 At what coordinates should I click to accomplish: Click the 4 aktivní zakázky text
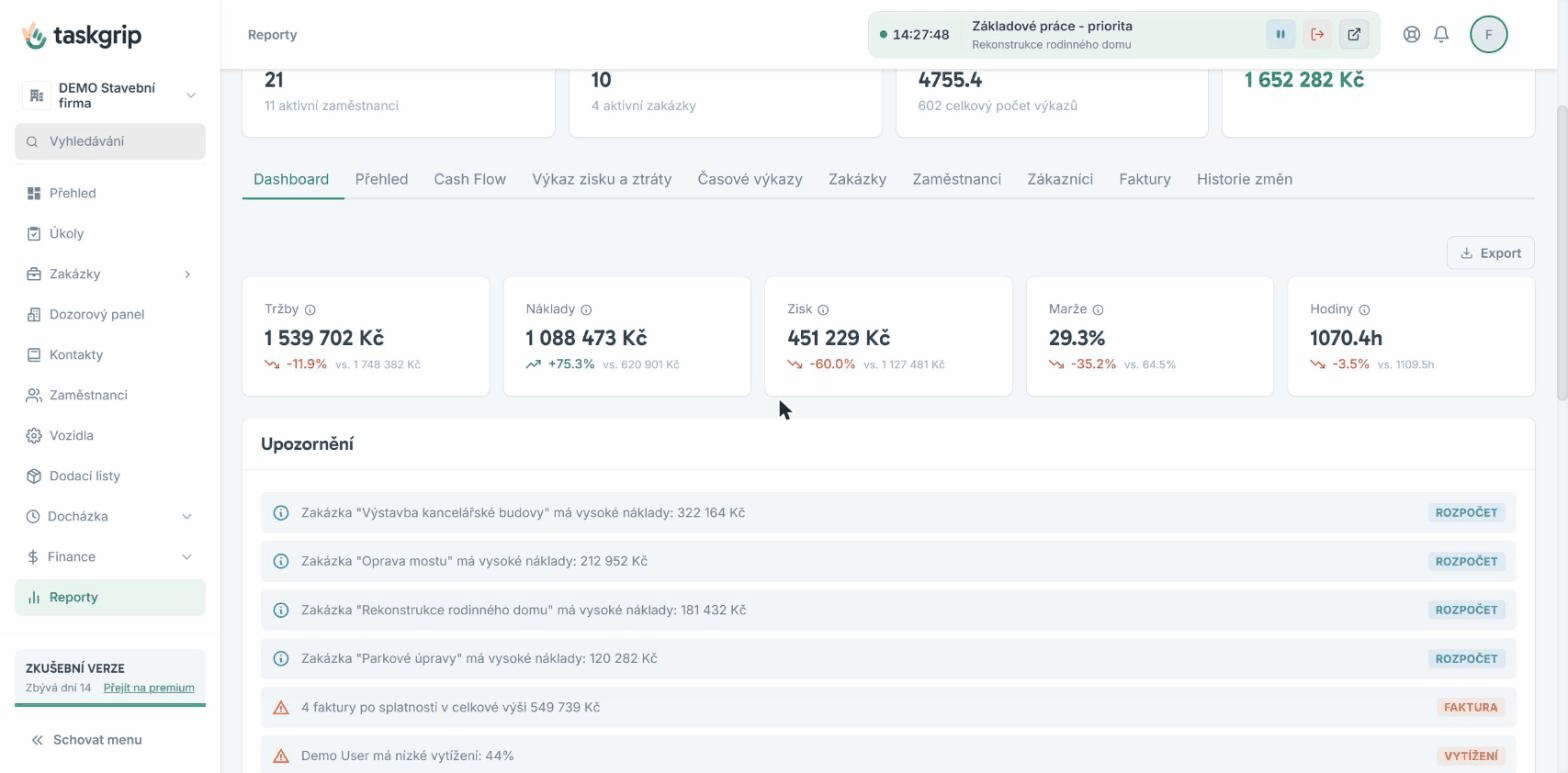[643, 106]
